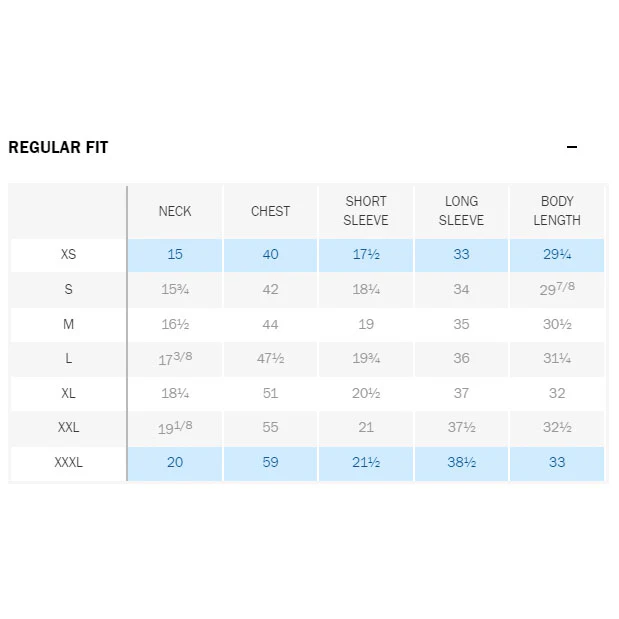
Task: Select the S size row label
Action: tap(68, 289)
